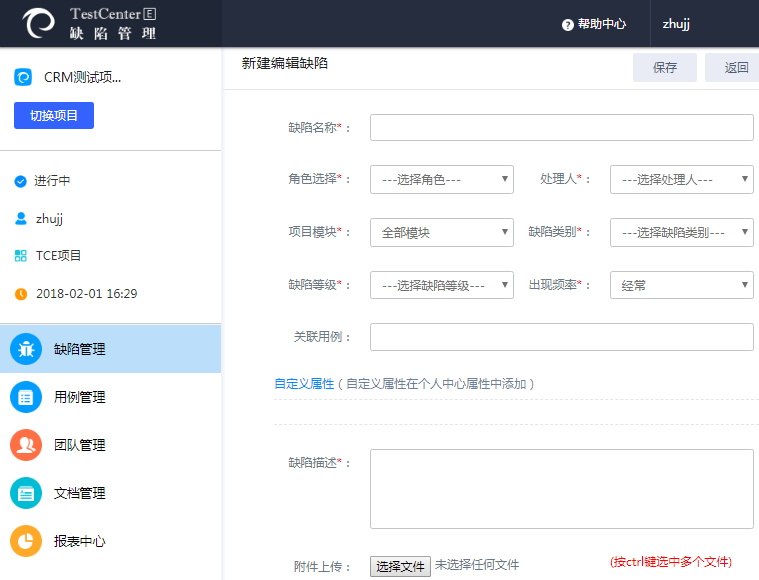Click the bug icon for 缺陷管理
This screenshot has width=759, height=580.
click(26, 349)
